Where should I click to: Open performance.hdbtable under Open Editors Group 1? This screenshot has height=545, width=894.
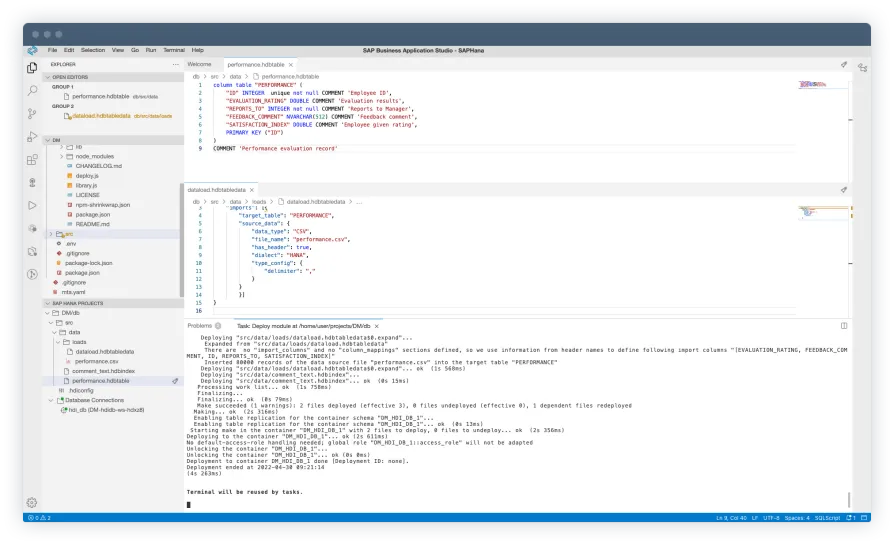coord(101,96)
